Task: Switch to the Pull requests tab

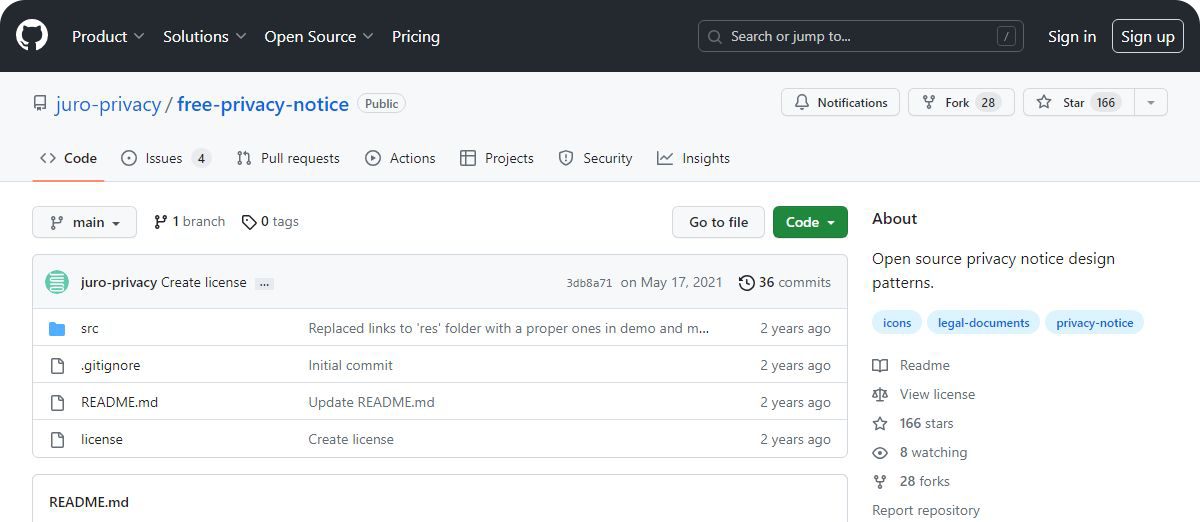Action: coord(288,158)
